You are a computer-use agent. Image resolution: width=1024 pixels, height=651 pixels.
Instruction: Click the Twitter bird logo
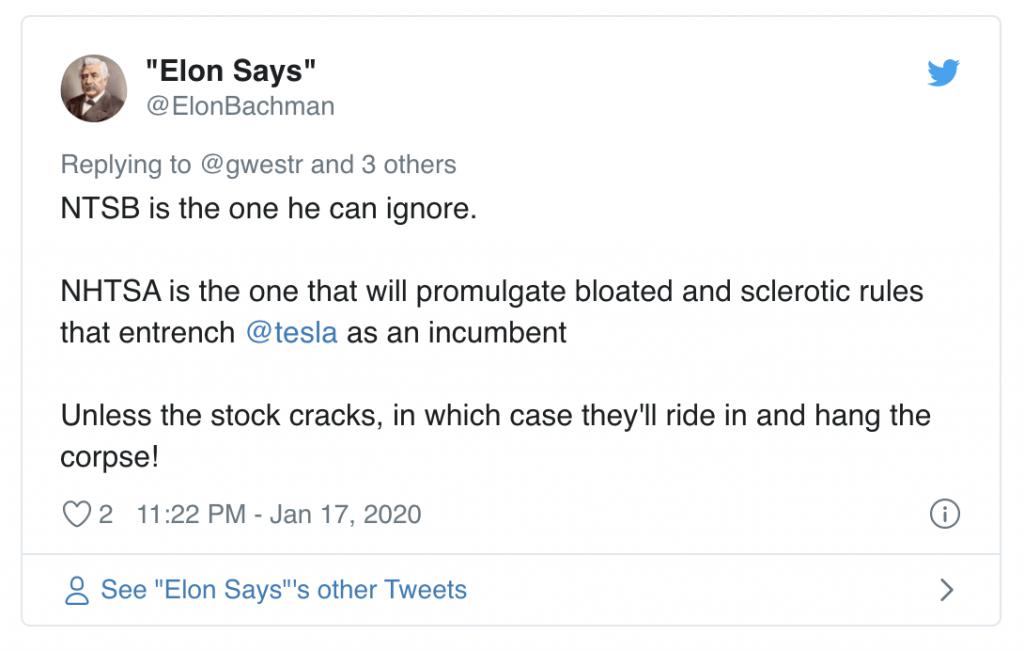pyautogui.click(x=943, y=73)
